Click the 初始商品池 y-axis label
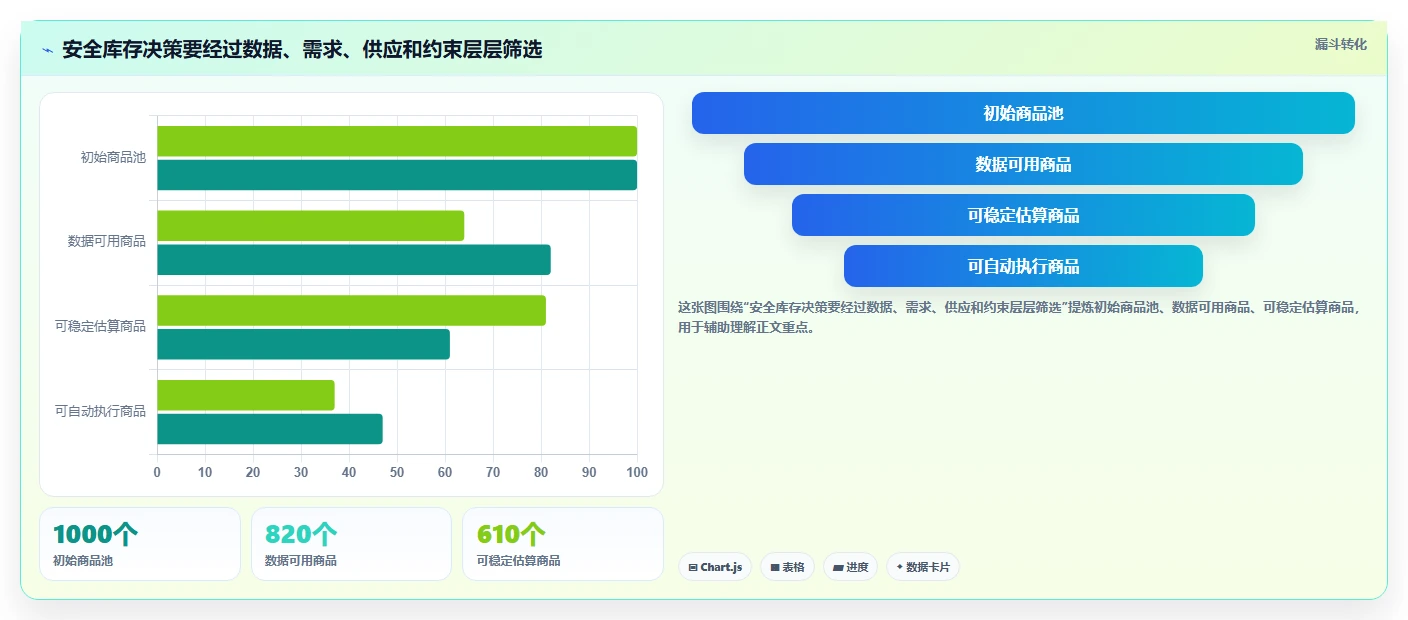Image resolution: width=1408 pixels, height=620 pixels. click(113, 157)
